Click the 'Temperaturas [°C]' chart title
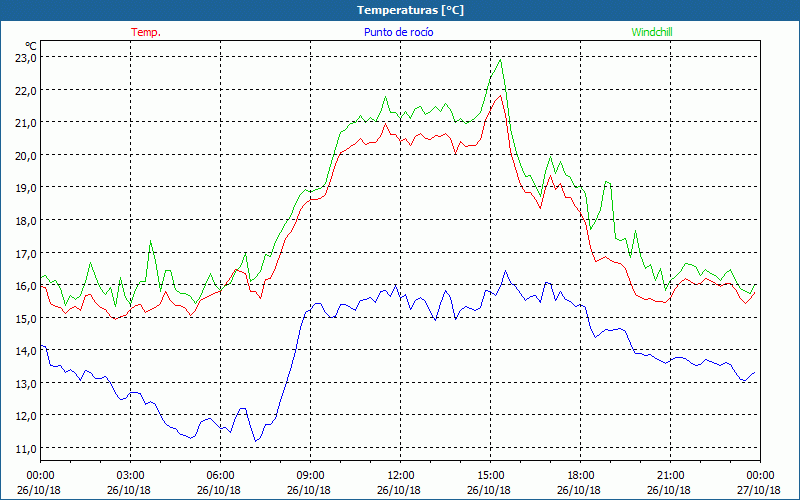 pyautogui.click(x=410, y=10)
